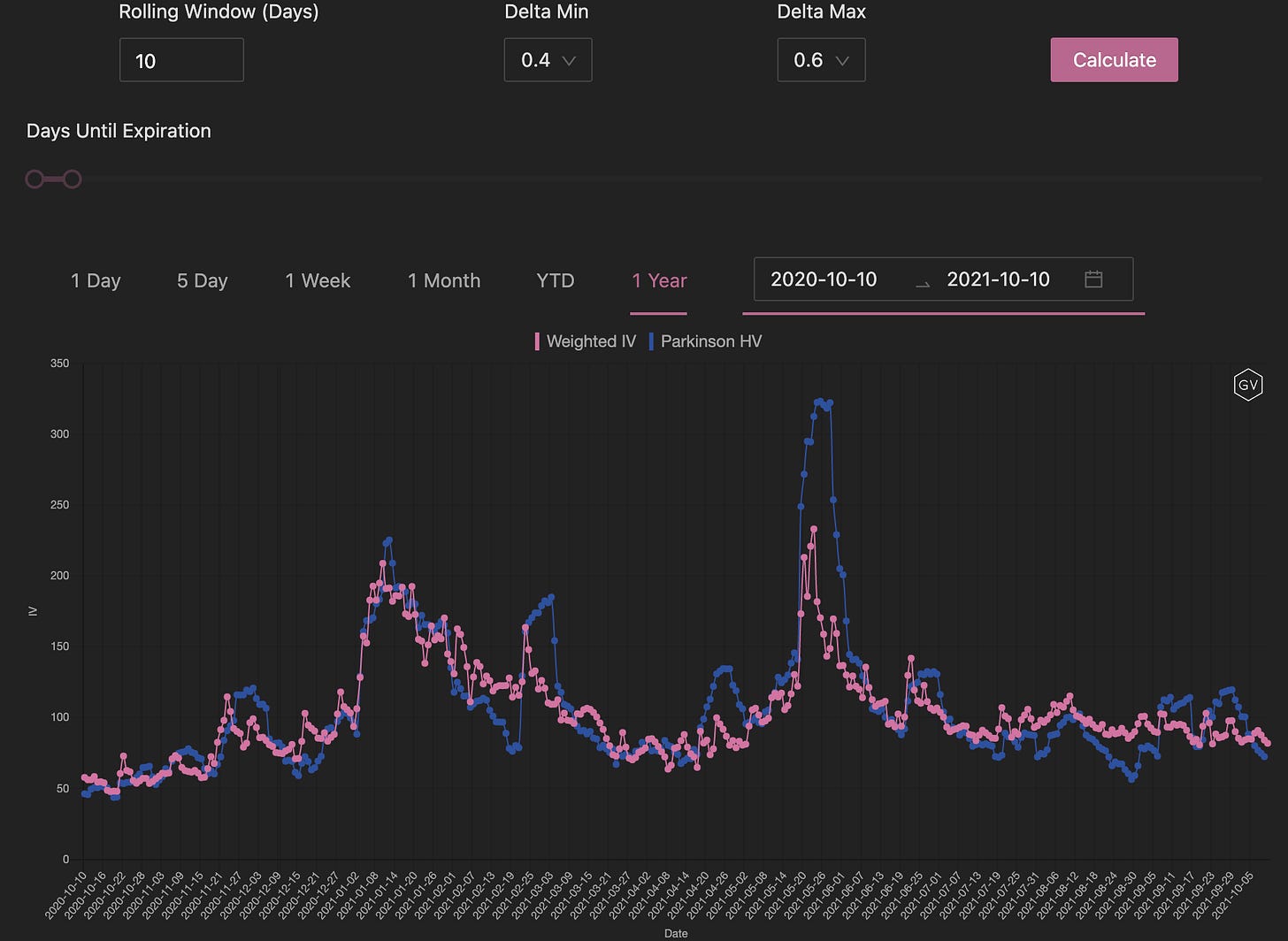Click the y-axis value 350

click(60, 363)
